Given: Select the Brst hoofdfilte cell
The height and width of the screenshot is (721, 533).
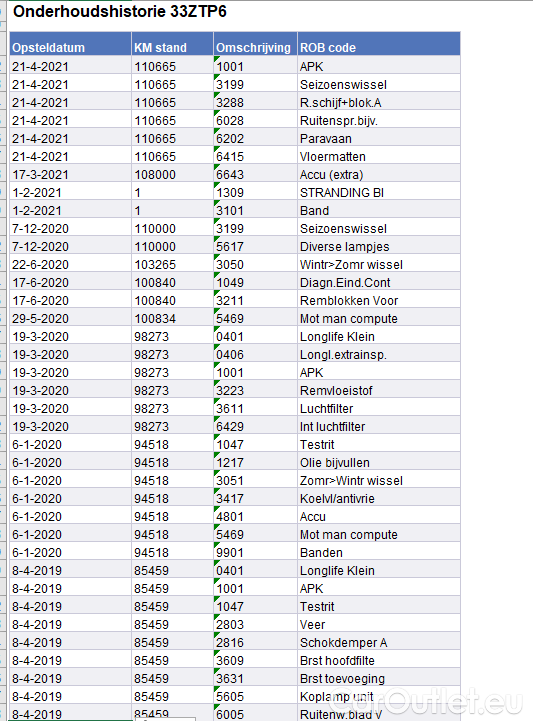Looking at the screenshot, I should (379, 660).
